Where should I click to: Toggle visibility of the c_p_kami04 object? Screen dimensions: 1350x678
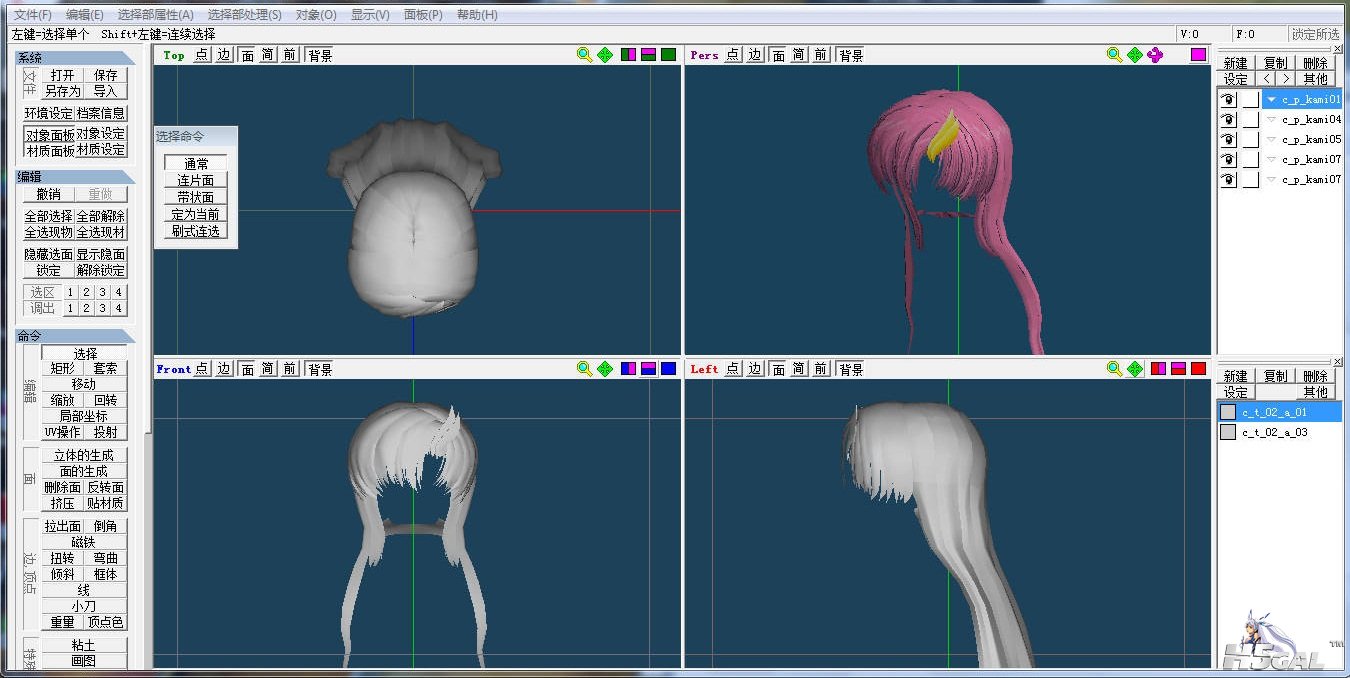pyautogui.click(x=1227, y=120)
